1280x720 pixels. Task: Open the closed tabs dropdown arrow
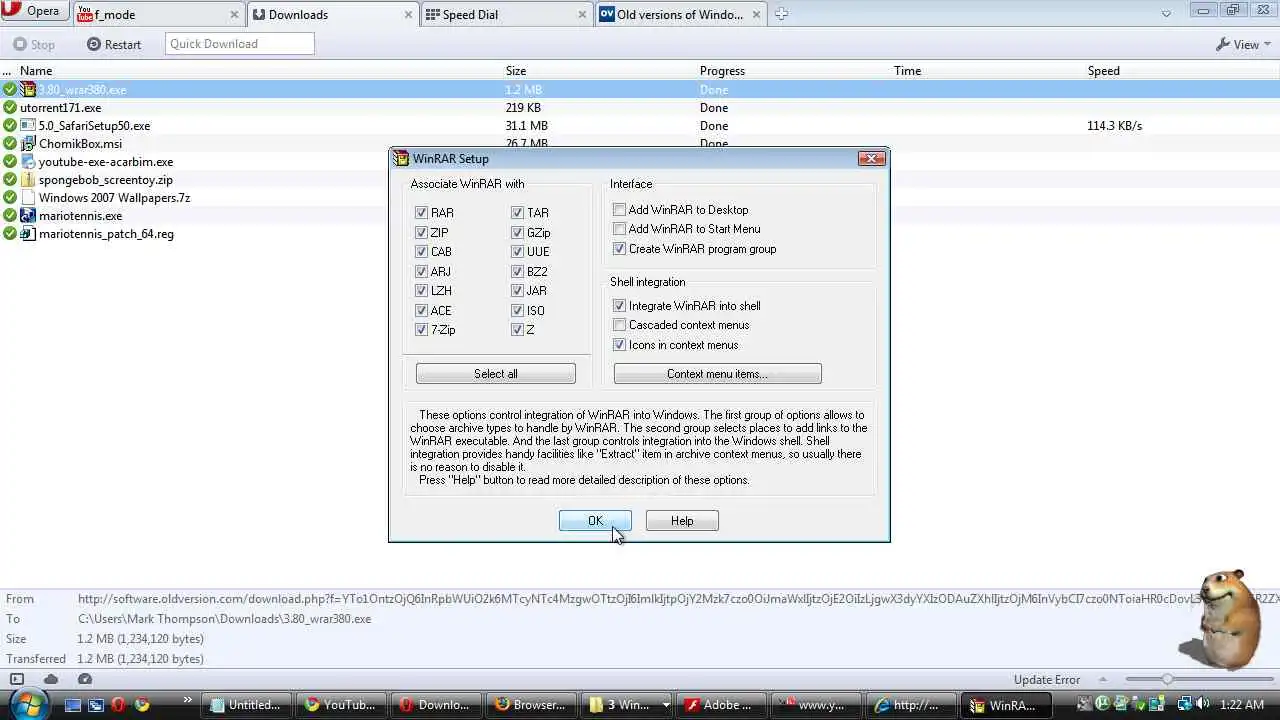(x=1166, y=14)
